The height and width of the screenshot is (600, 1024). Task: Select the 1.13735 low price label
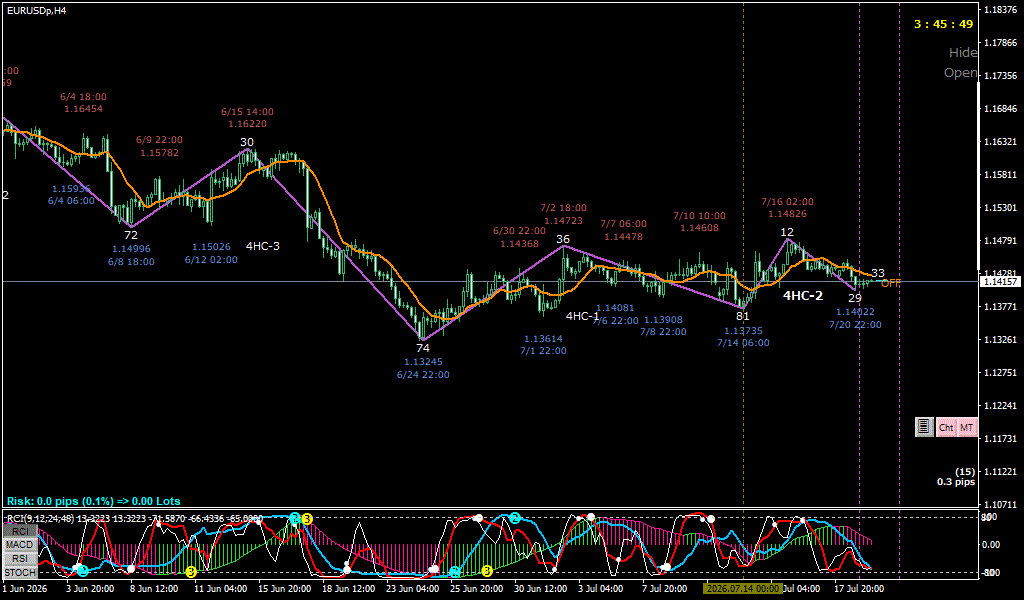coord(743,331)
